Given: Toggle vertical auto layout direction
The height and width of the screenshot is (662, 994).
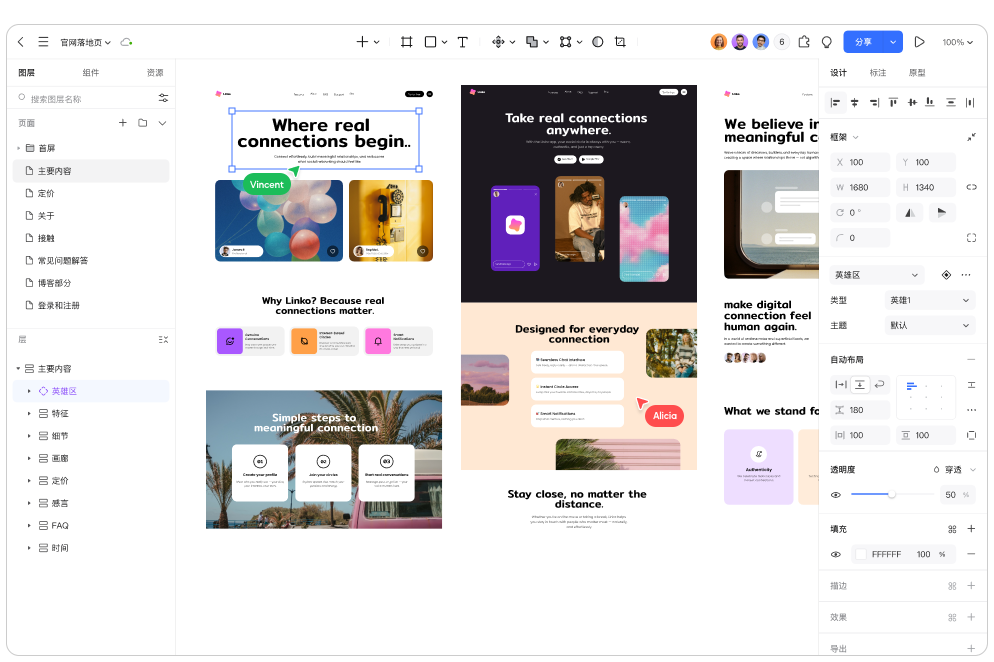Looking at the screenshot, I should 860,385.
